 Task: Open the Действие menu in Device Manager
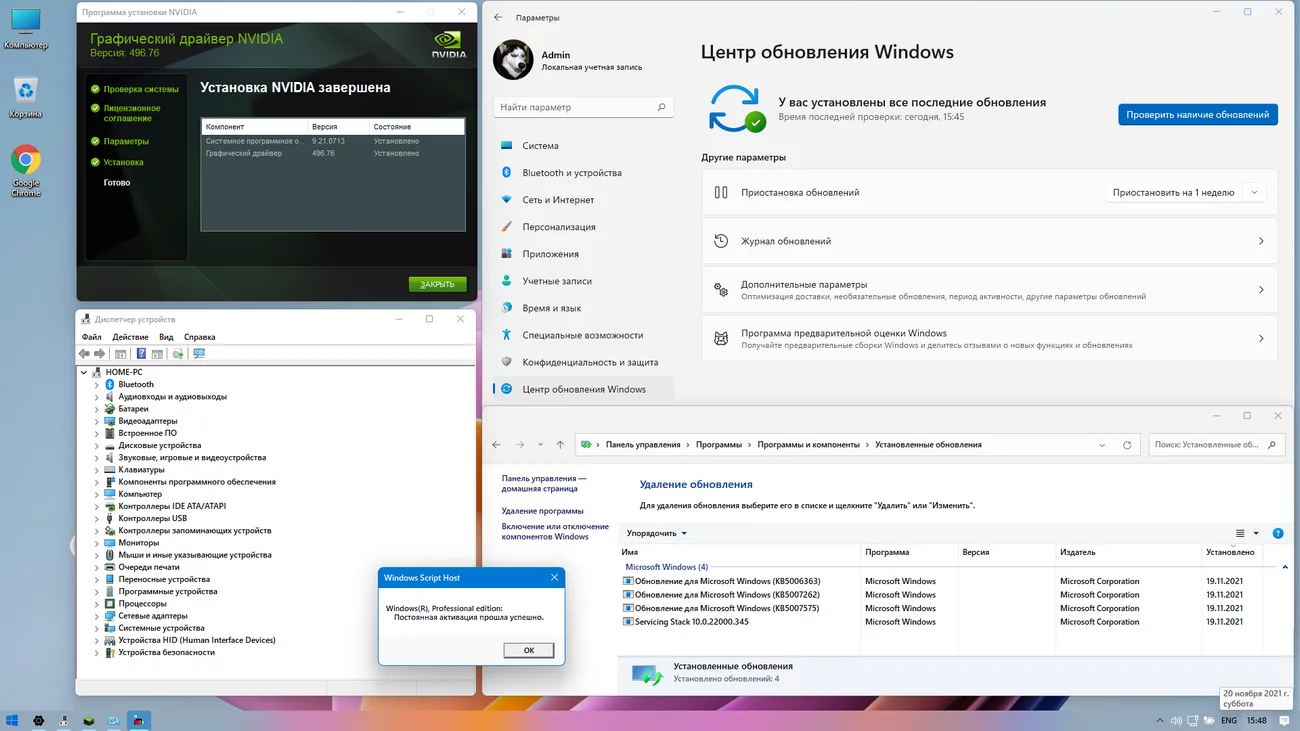[x=130, y=337]
